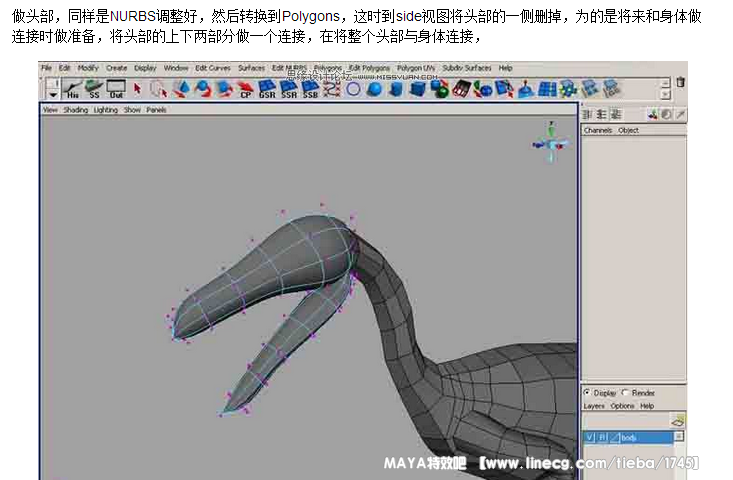Create a NURBS circle from shelf

click(x=353, y=89)
